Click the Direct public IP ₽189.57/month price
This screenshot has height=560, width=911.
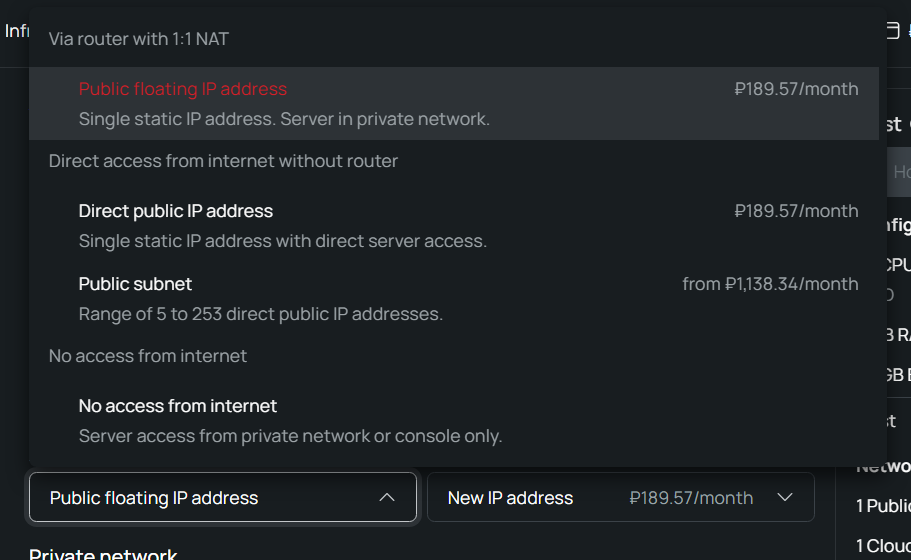point(796,211)
